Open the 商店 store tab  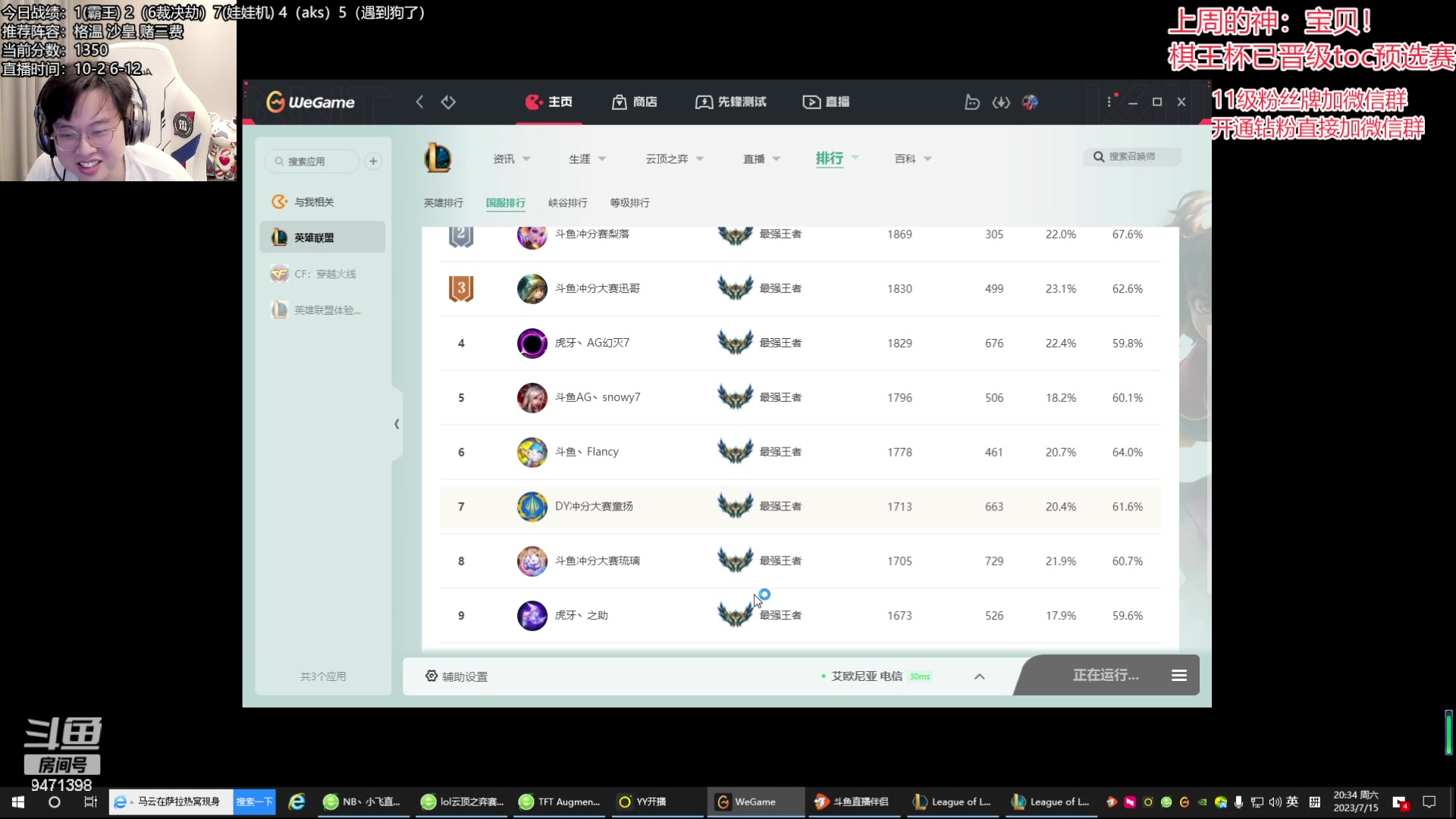(635, 102)
